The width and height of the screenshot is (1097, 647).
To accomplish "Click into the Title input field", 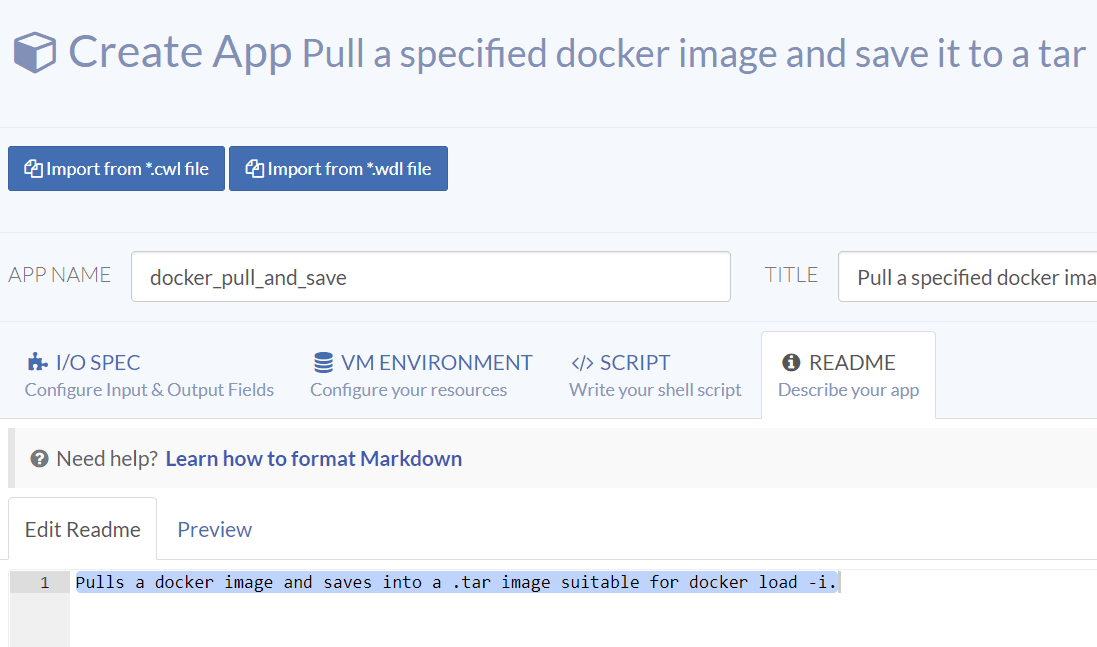I will click(966, 277).
